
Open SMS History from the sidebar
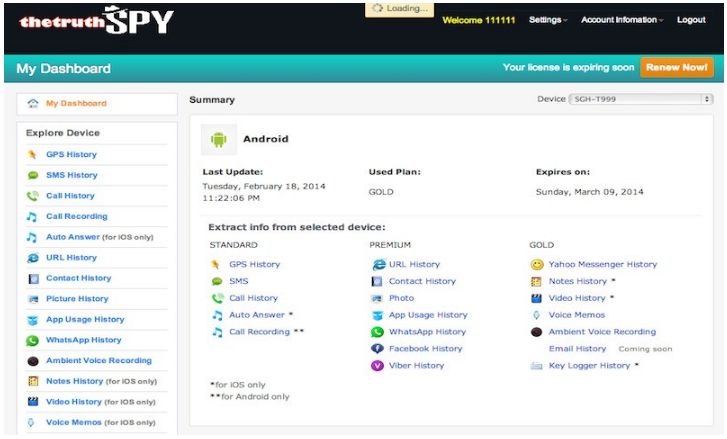pyautogui.click(x=71, y=175)
